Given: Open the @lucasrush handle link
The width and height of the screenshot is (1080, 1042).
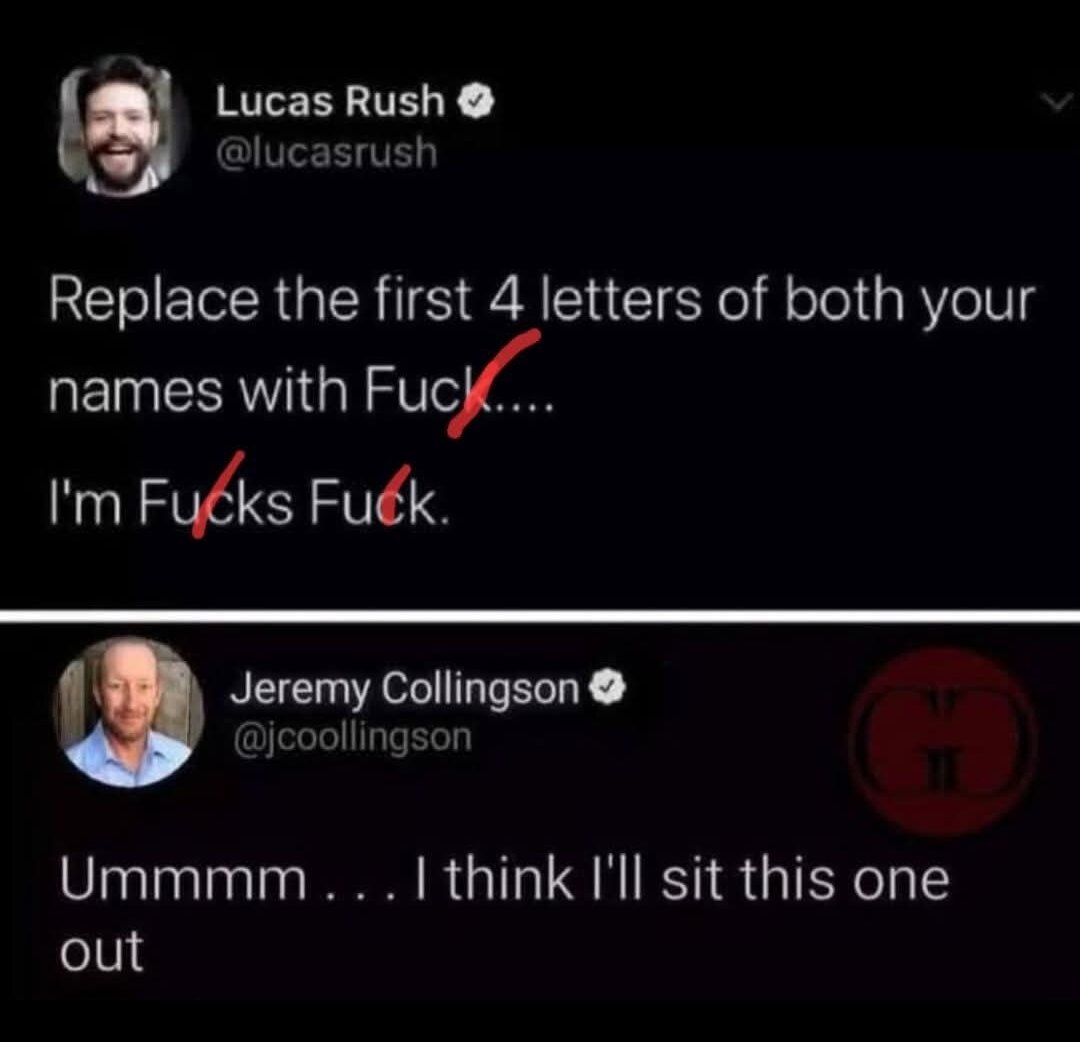Looking at the screenshot, I should click(x=326, y=152).
